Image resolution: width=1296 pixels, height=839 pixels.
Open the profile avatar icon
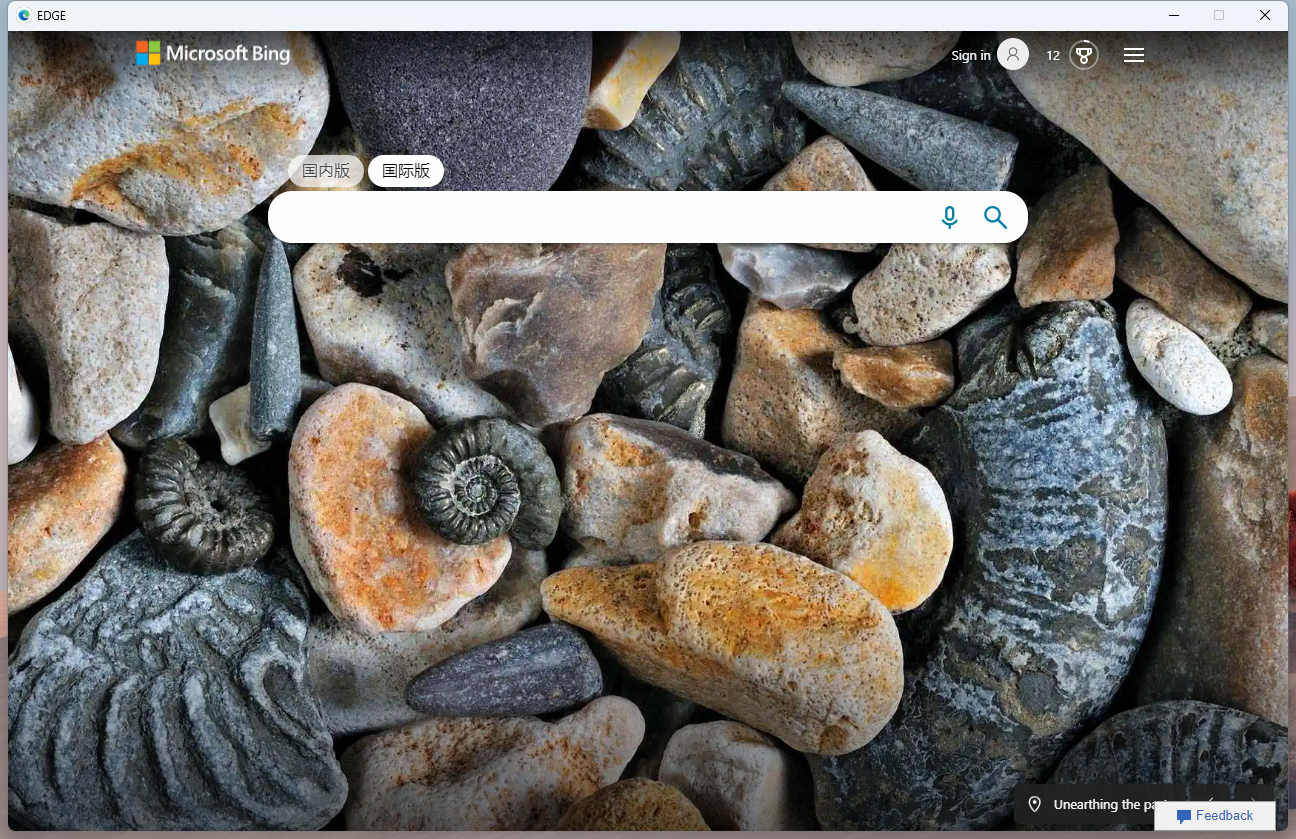coord(1013,55)
